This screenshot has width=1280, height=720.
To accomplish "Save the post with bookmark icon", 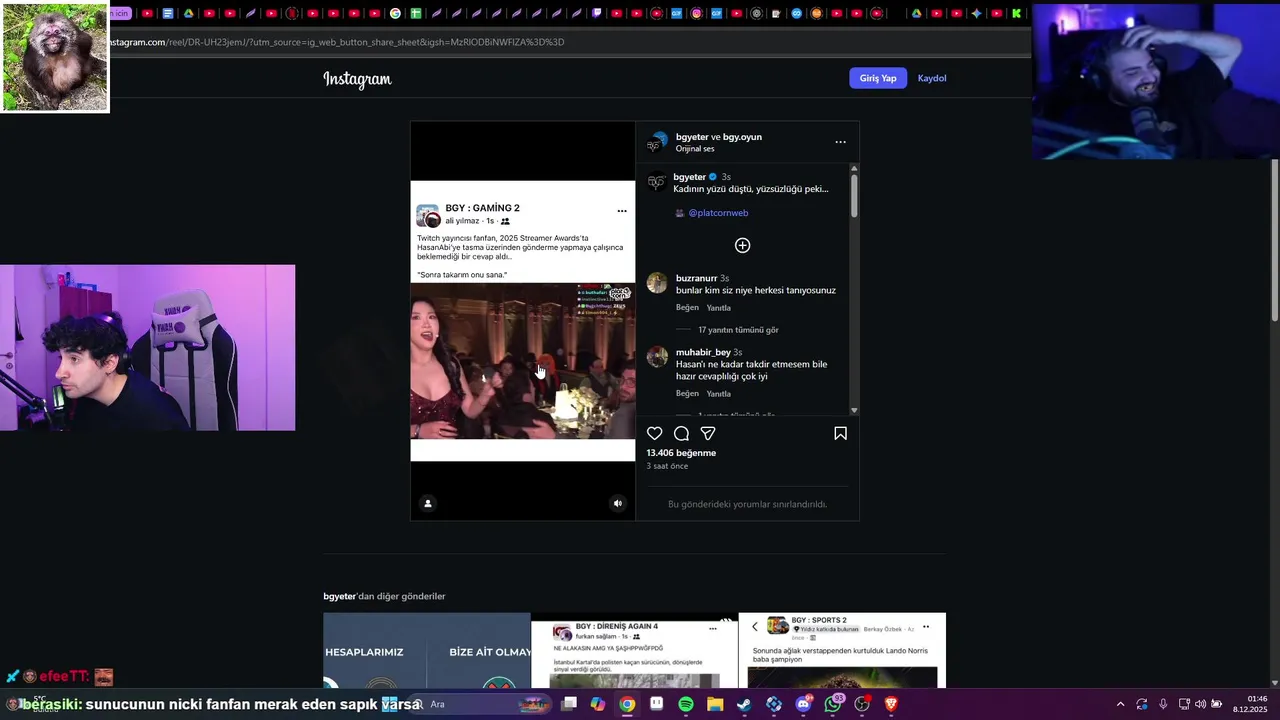I will click(x=840, y=433).
